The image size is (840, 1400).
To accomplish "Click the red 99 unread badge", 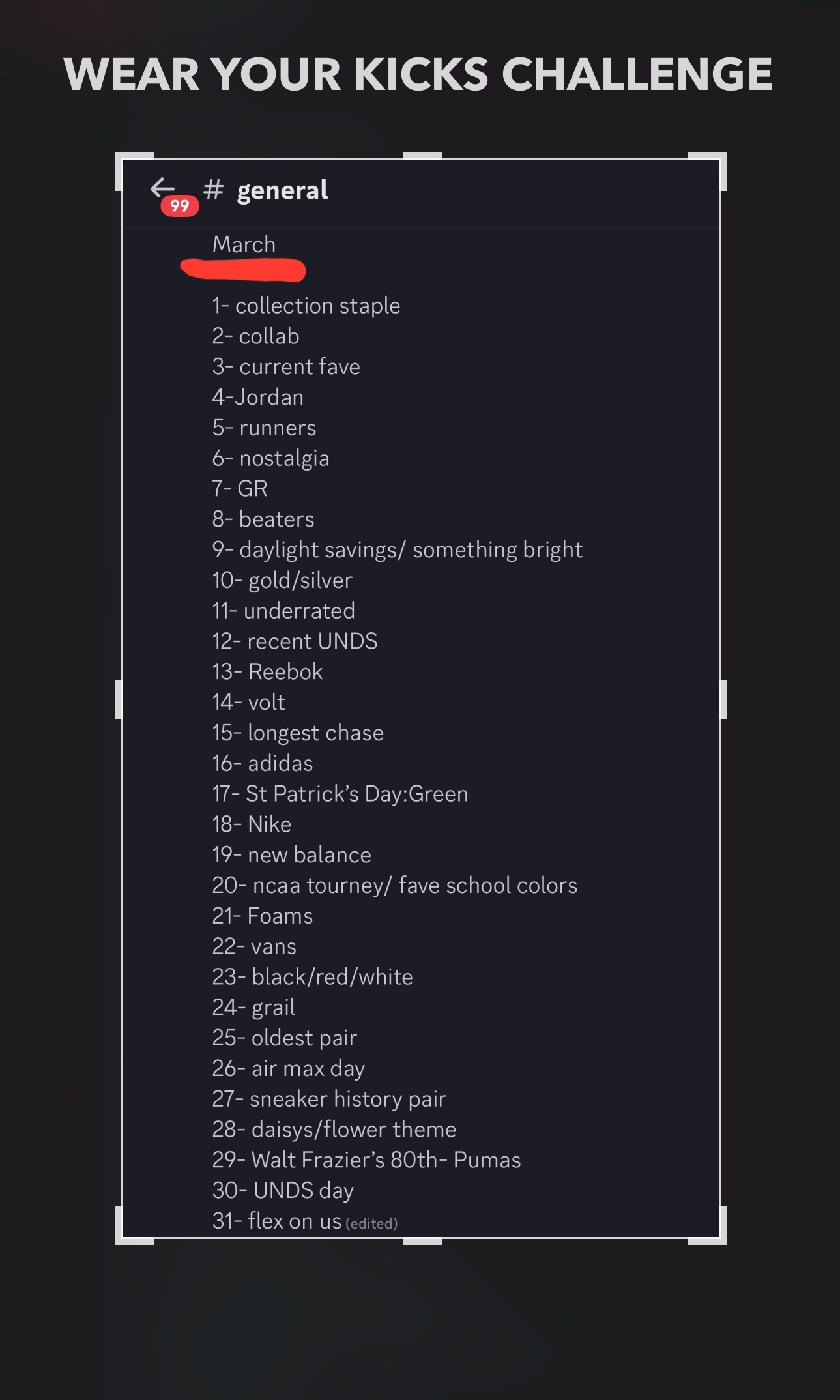I will coord(180,206).
